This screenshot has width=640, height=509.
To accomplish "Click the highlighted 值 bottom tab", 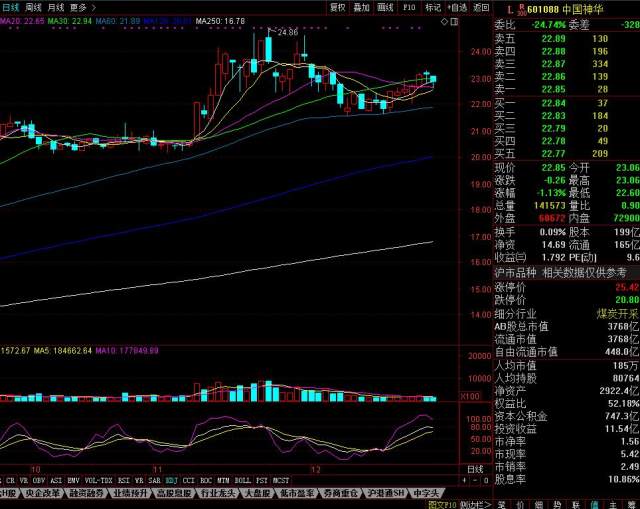I will (595, 505).
